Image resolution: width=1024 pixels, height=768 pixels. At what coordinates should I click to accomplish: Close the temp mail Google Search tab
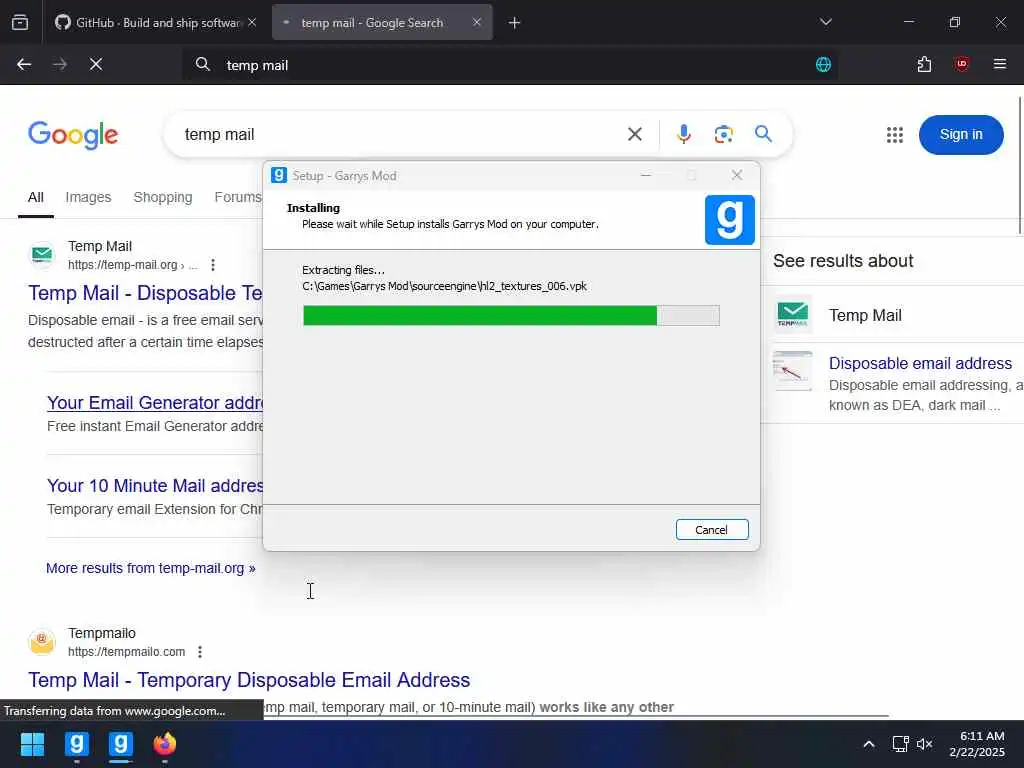(477, 23)
